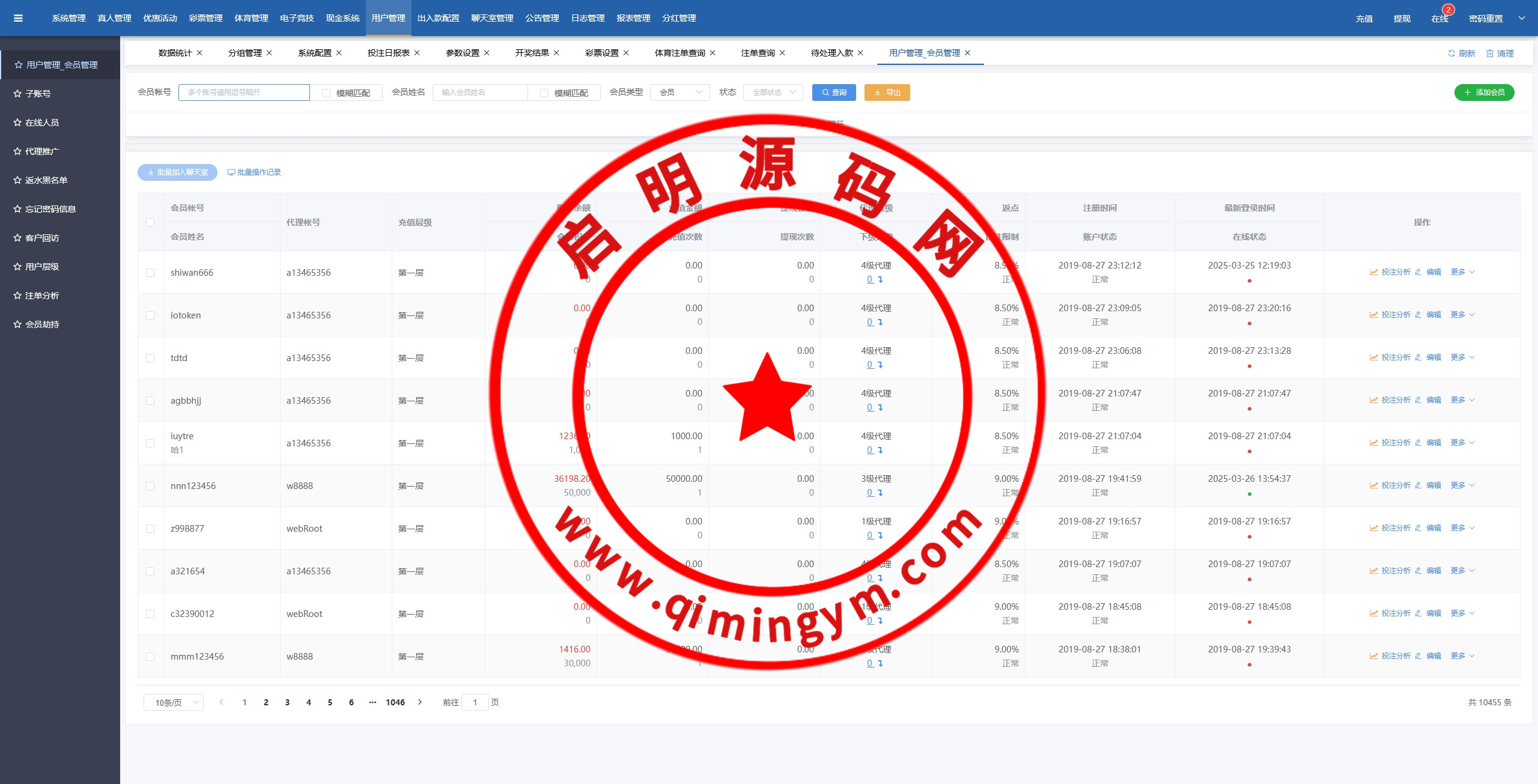This screenshot has height=784, width=1538.
Task: Click the blue 查询 search button
Action: coord(834,93)
